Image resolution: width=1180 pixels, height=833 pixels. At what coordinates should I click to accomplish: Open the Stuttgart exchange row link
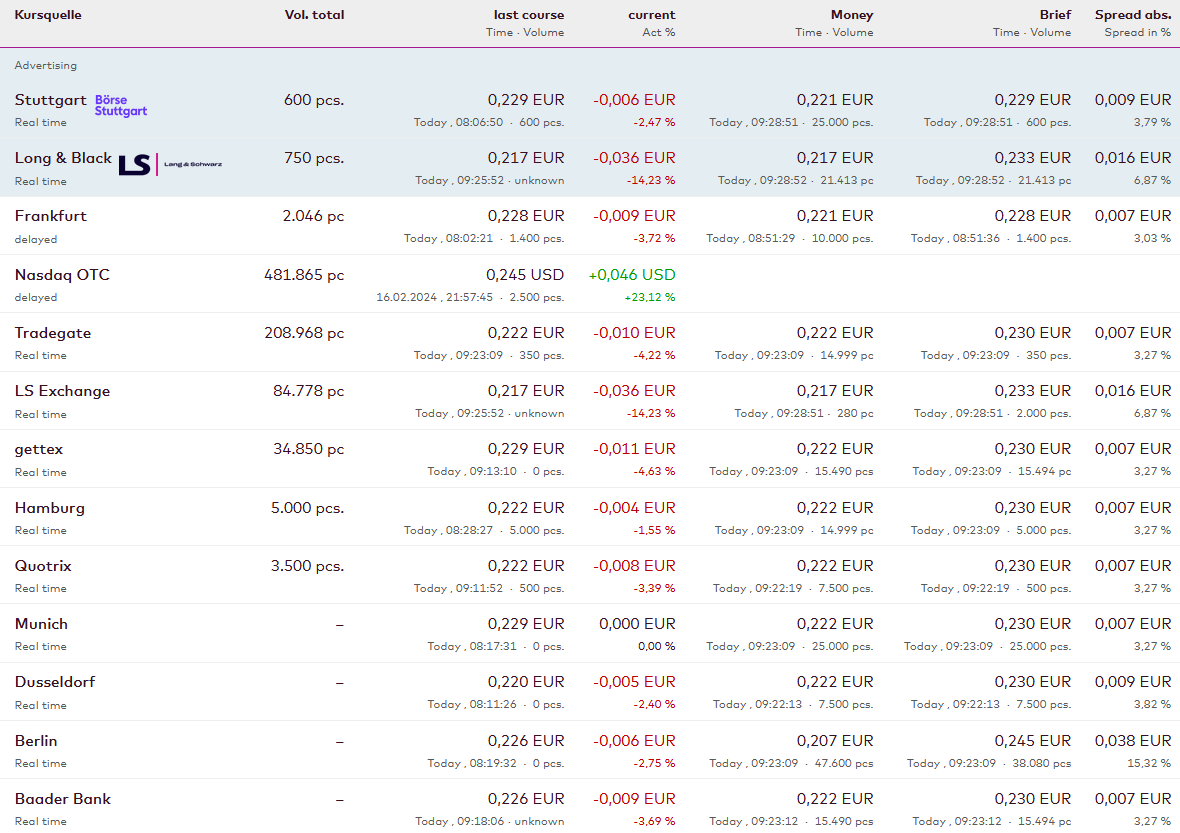(x=50, y=100)
